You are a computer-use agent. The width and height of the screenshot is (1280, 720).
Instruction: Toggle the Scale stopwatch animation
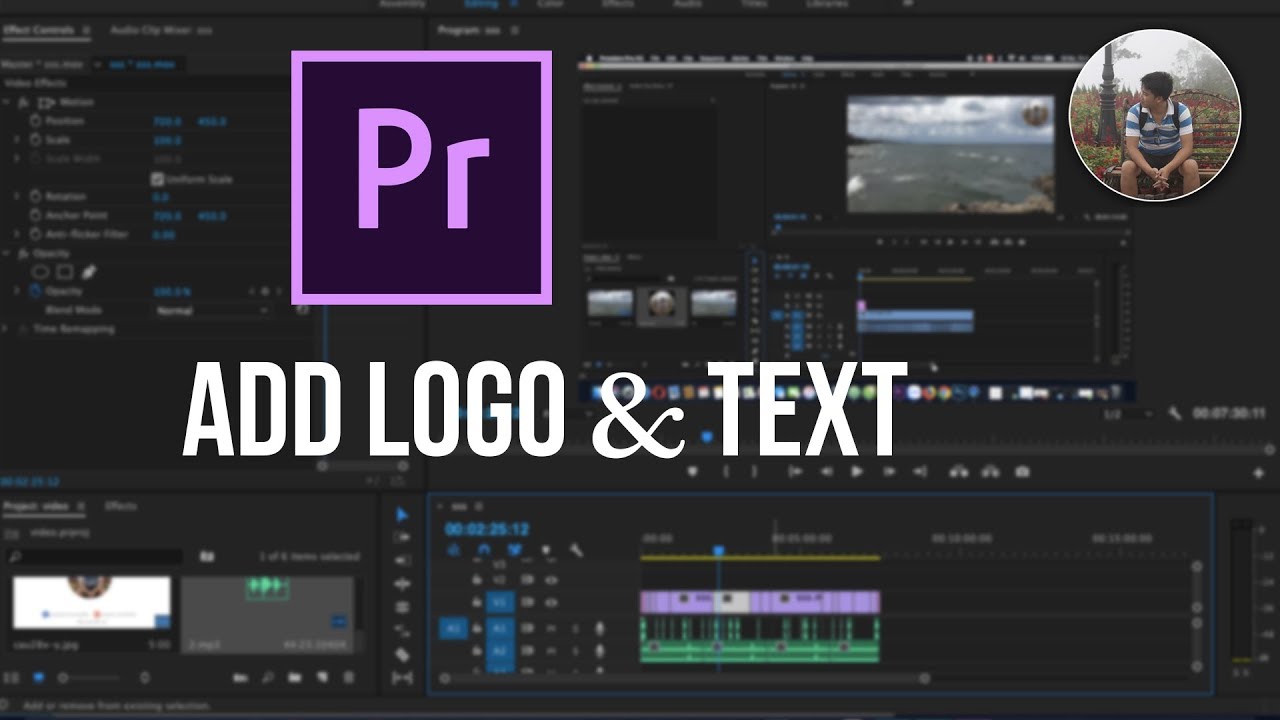36,140
